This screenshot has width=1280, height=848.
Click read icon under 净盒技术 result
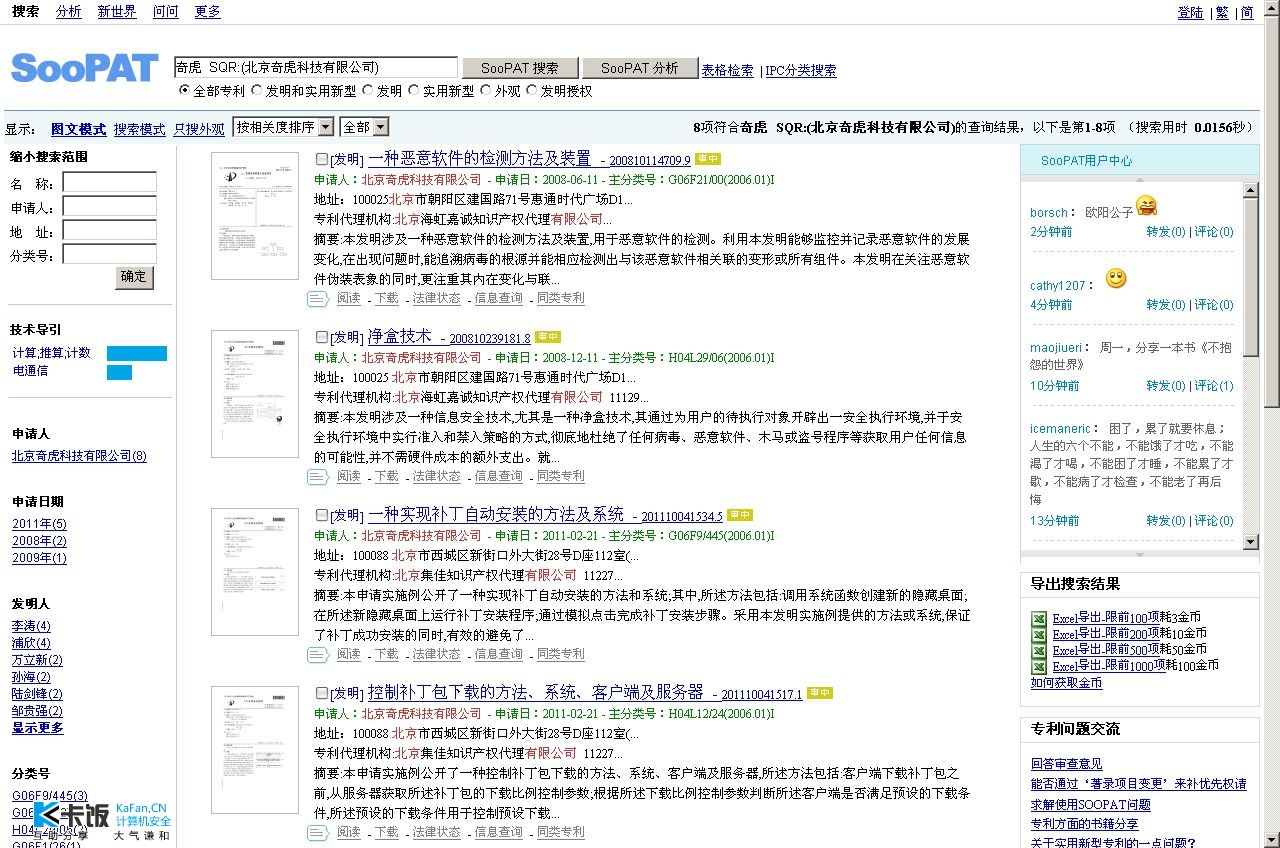(318, 477)
